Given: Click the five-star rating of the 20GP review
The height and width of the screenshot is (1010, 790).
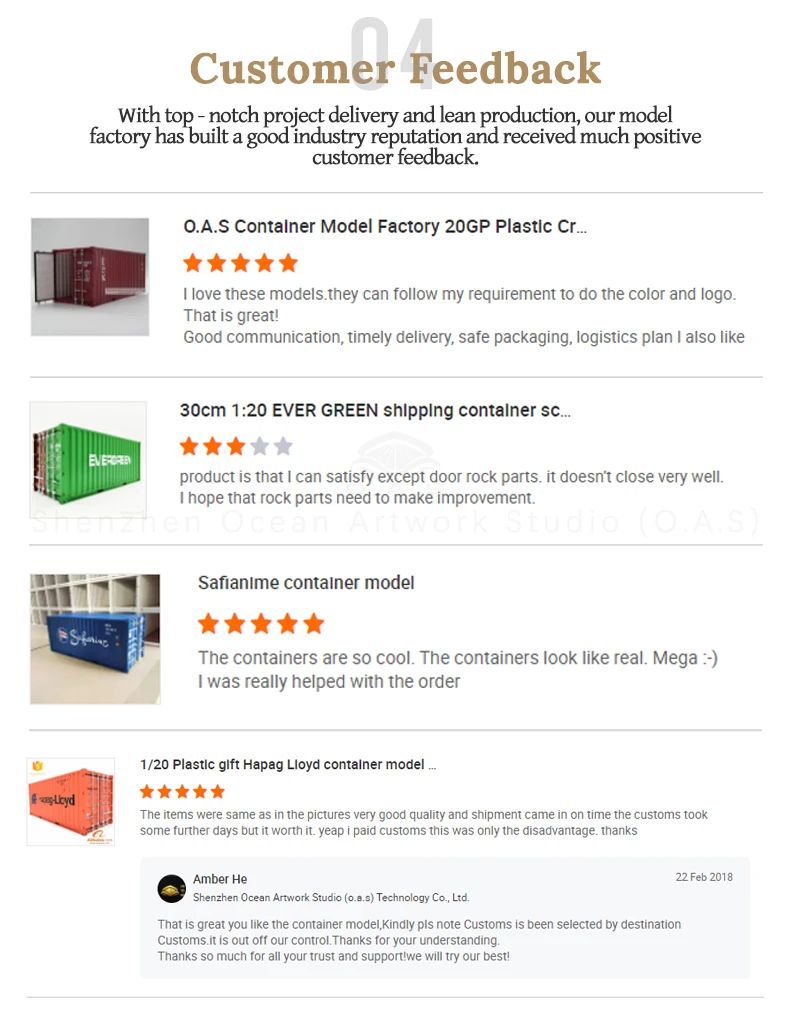Looking at the screenshot, I should tap(240, 263).
